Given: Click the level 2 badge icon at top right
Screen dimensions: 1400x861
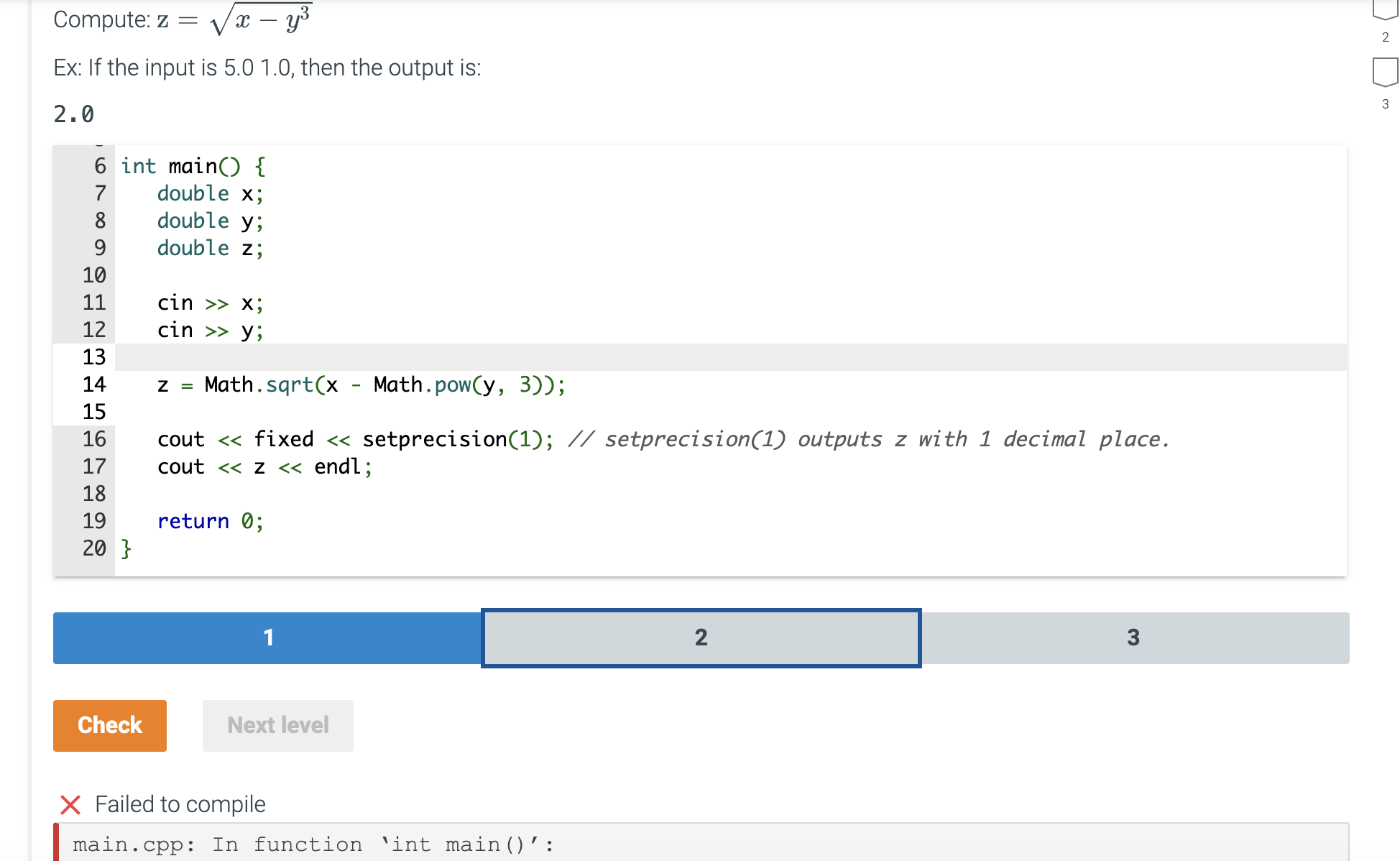Looking at the screenshot, I should 1385,9.
